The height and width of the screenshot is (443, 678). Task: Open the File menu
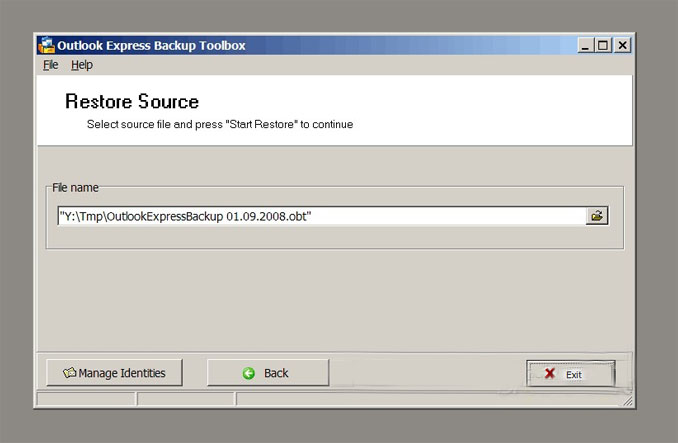click(x=51, y=65)
